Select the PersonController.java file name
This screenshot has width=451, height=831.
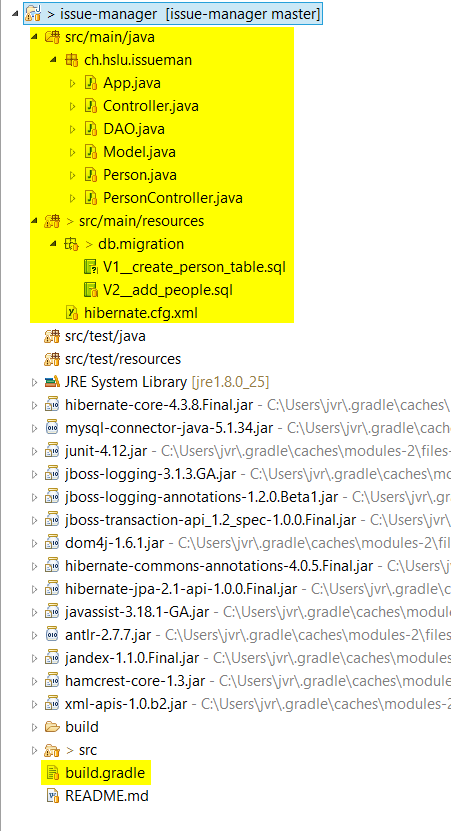click(x=173, y=198)
